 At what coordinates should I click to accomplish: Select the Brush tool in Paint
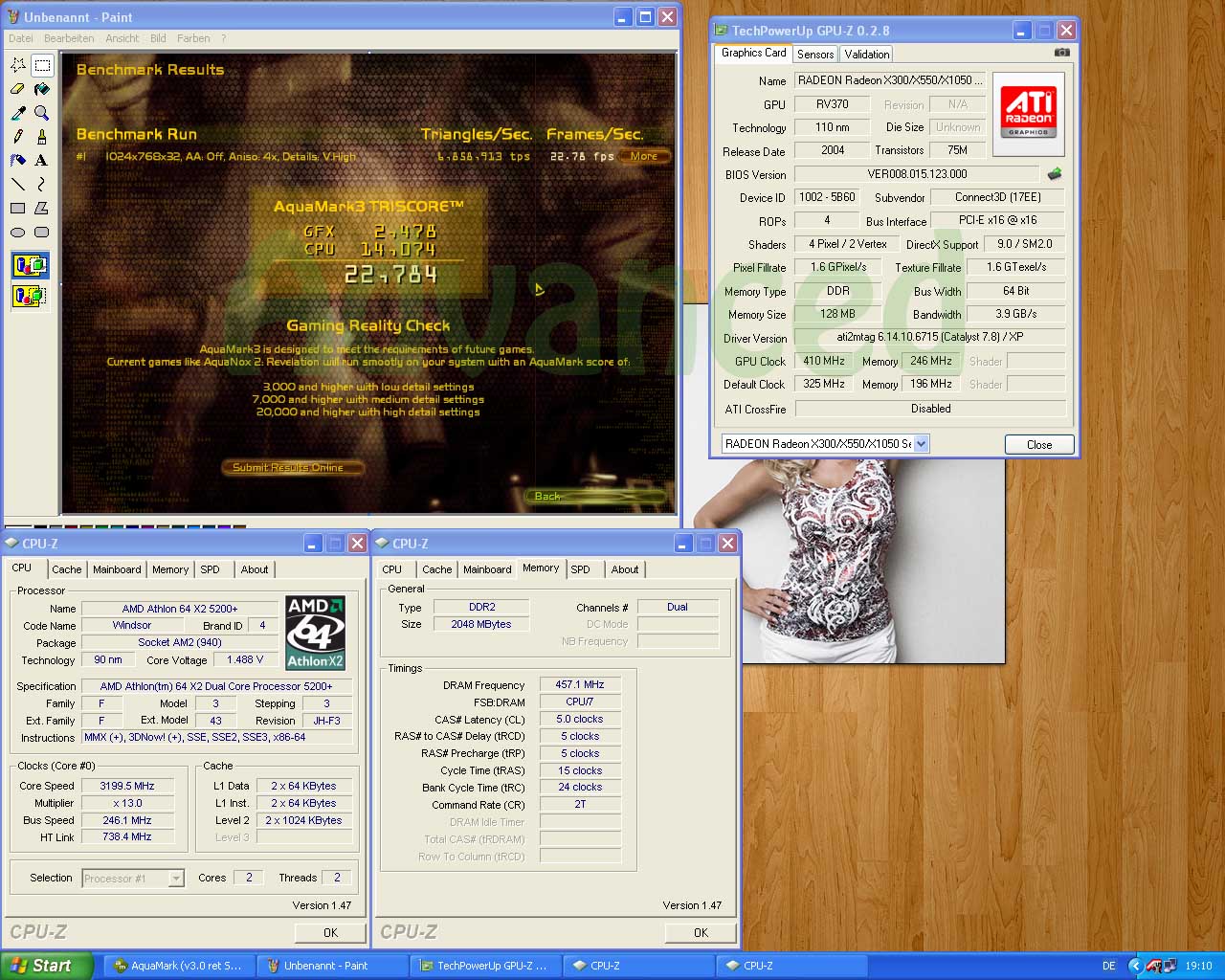pos(42,137)
